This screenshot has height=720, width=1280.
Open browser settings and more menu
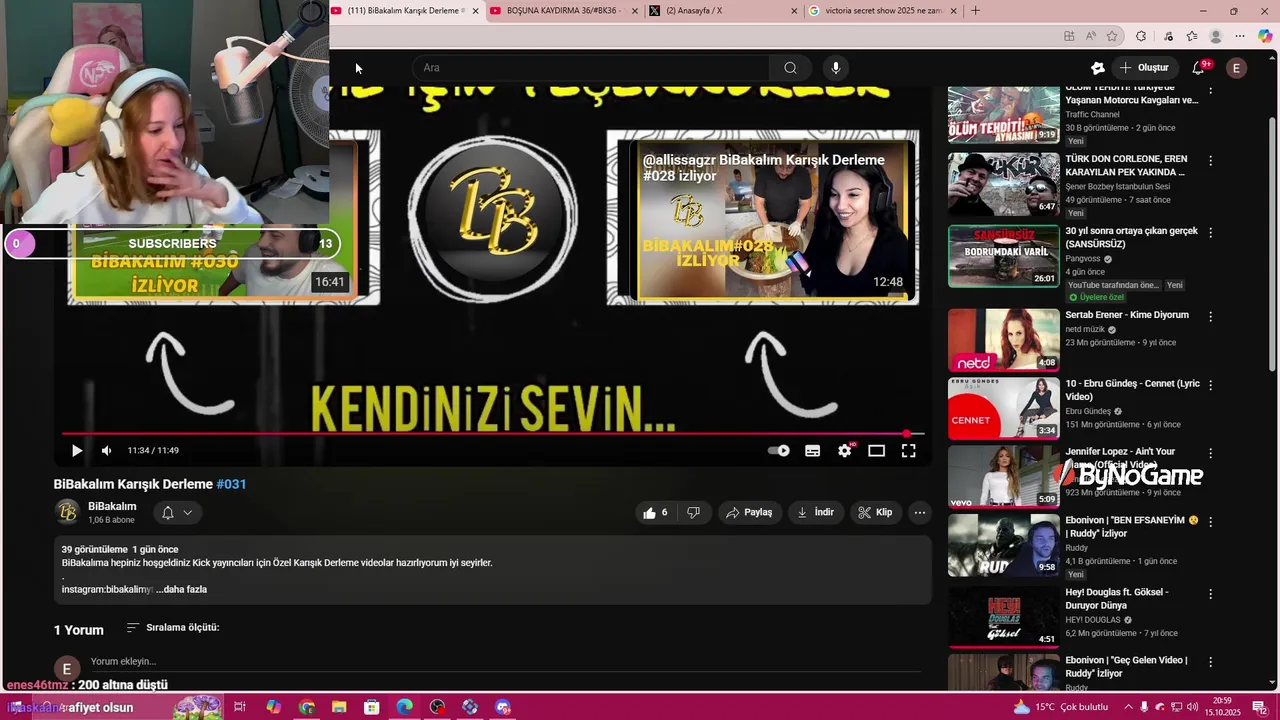(1240, 36)
